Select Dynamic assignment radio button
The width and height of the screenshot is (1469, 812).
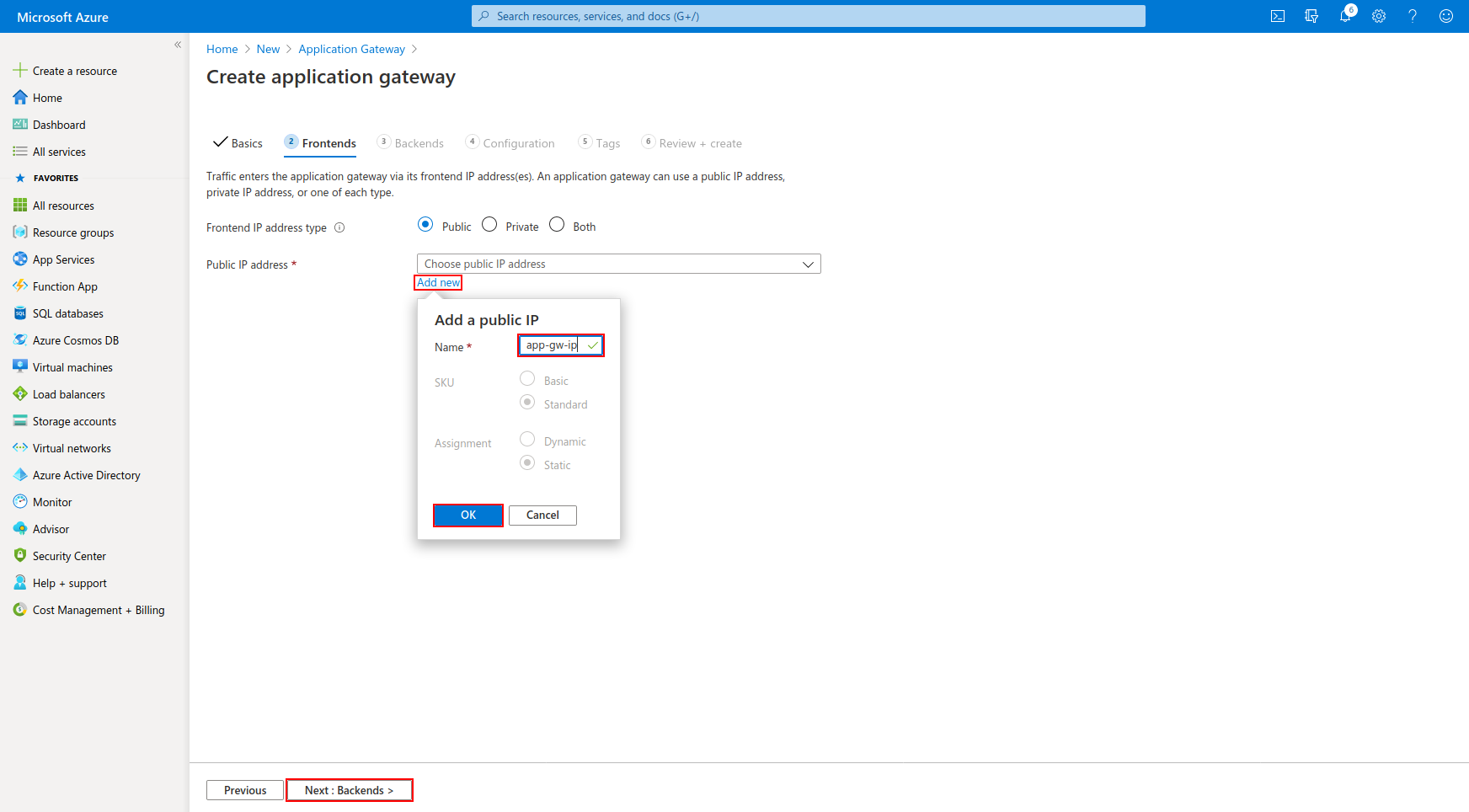[x=527, y=439]
